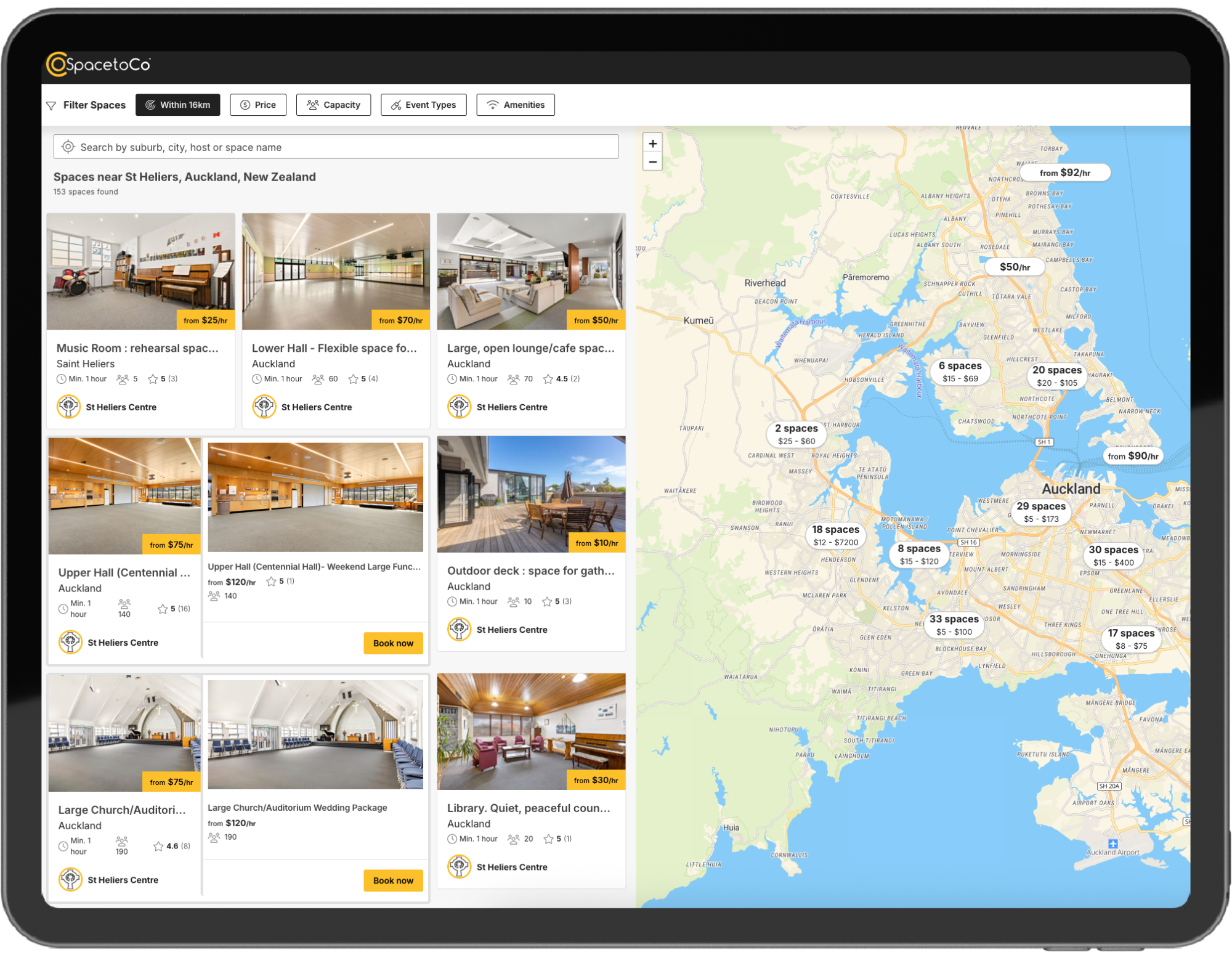The width and height of the screenshot is (1232, 955).
Task: Click the location target icon in search box
Action: tap(68, 147)
